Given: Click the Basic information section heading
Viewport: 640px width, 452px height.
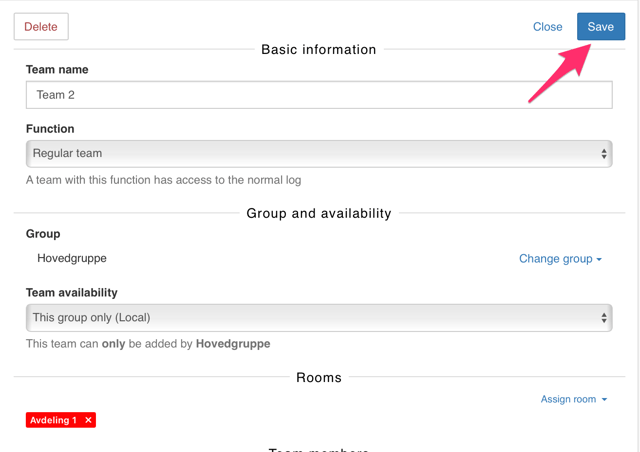Looking at the screenshot, I should tap(318, 49).
